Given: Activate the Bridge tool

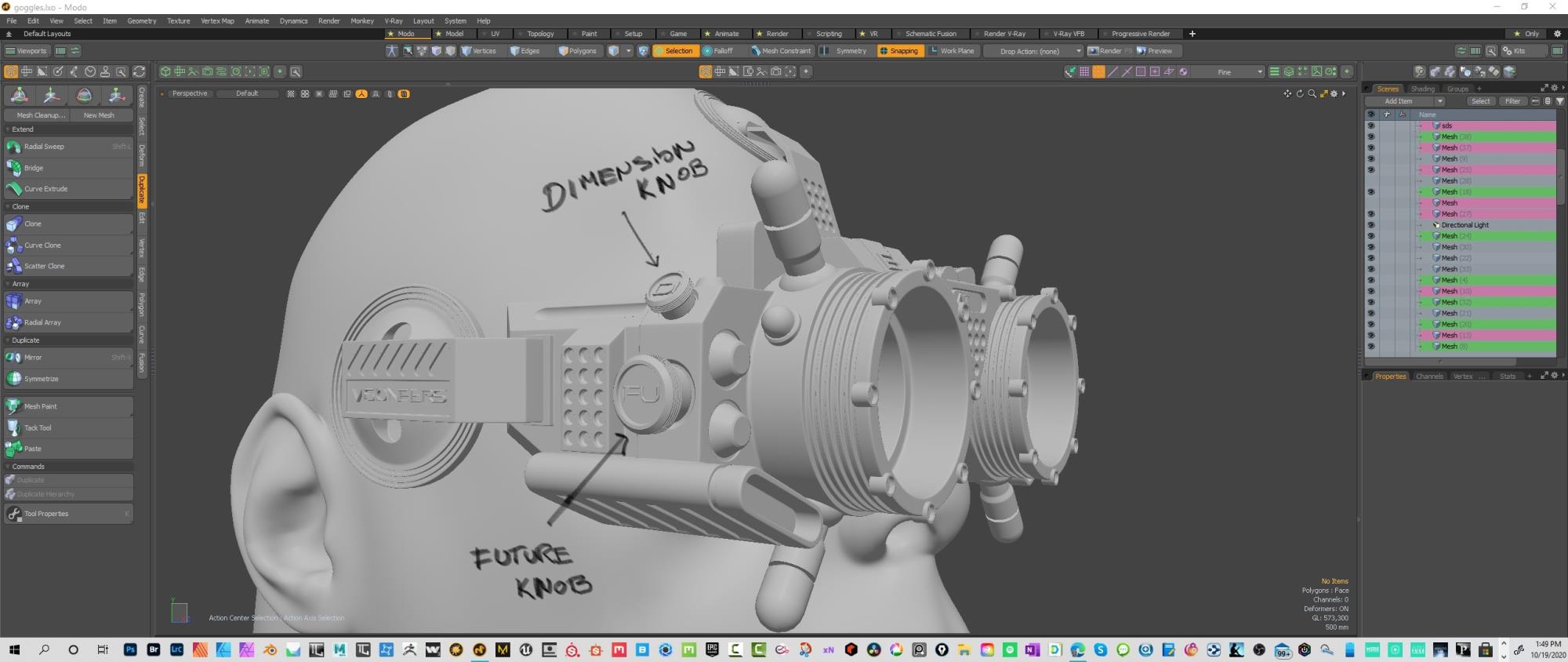Looking at the screenshot, I should (68, 168).
